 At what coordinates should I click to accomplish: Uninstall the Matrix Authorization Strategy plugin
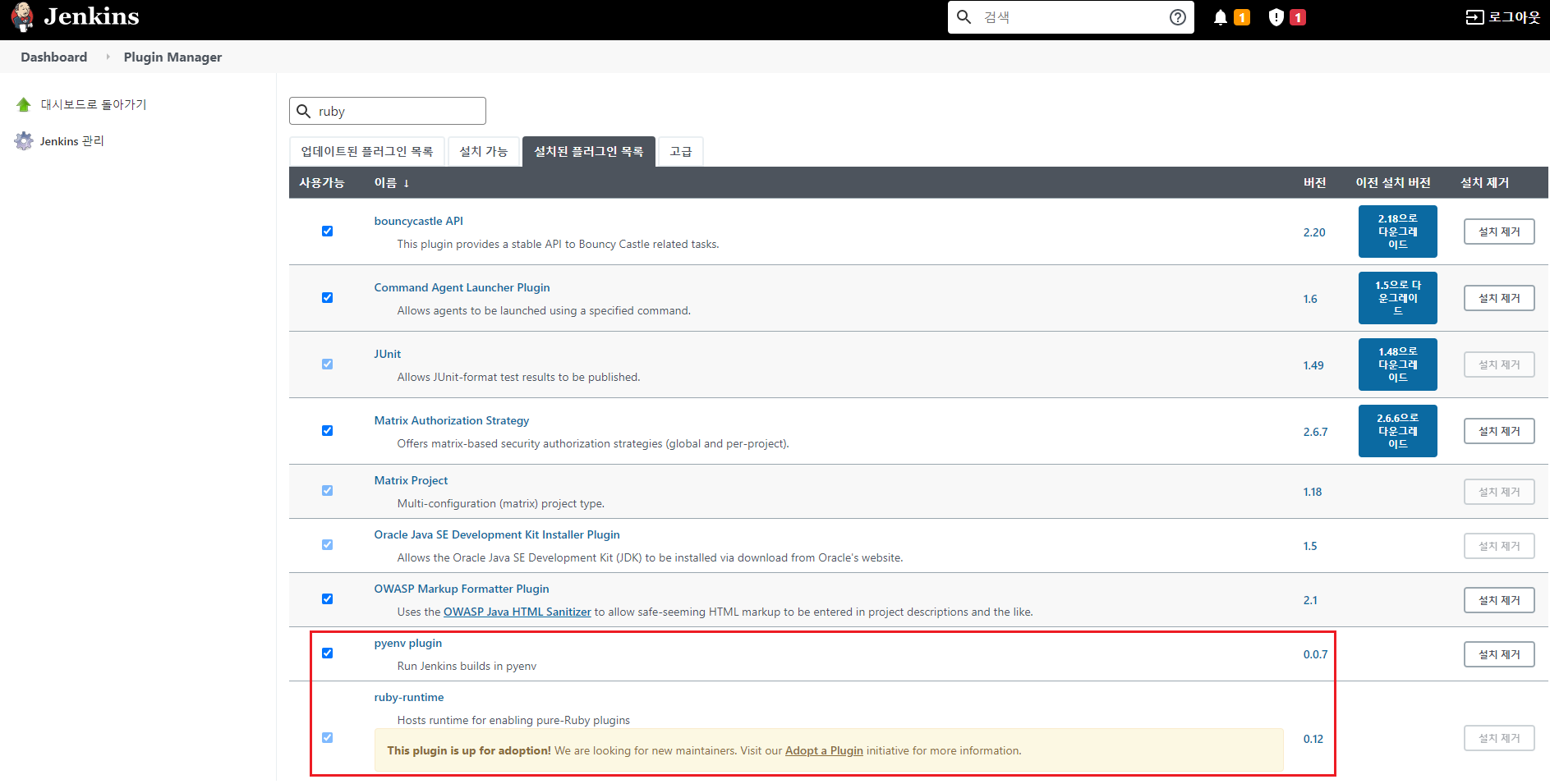(1499, 431)
